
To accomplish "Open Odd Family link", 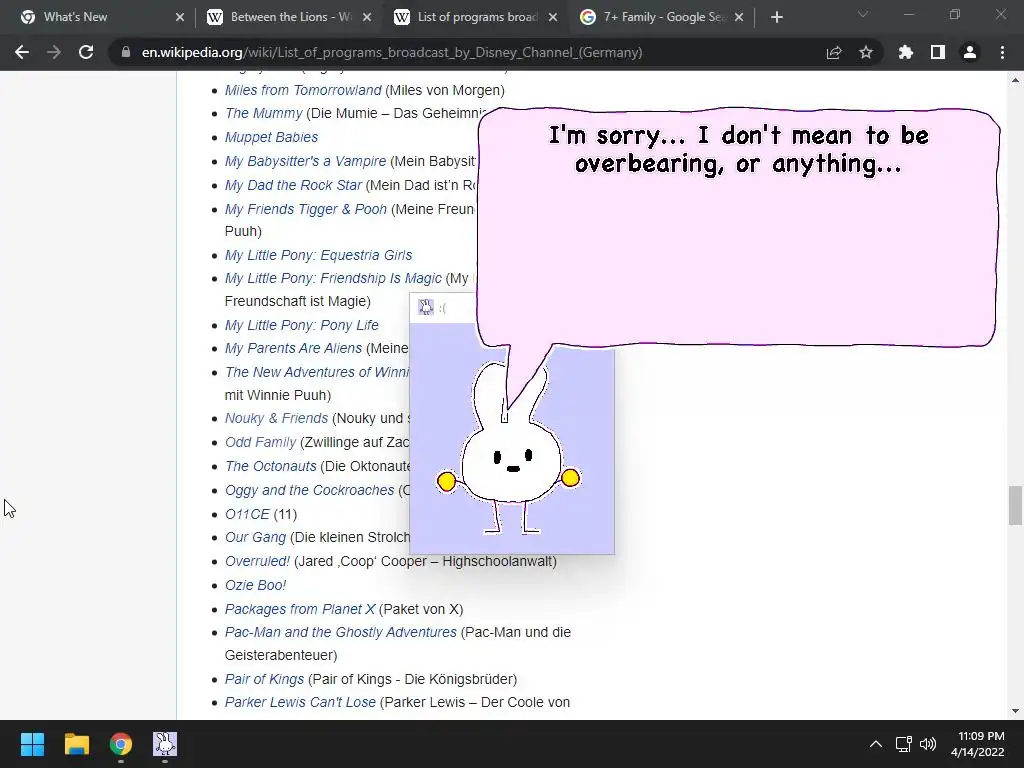I will 260,442.
